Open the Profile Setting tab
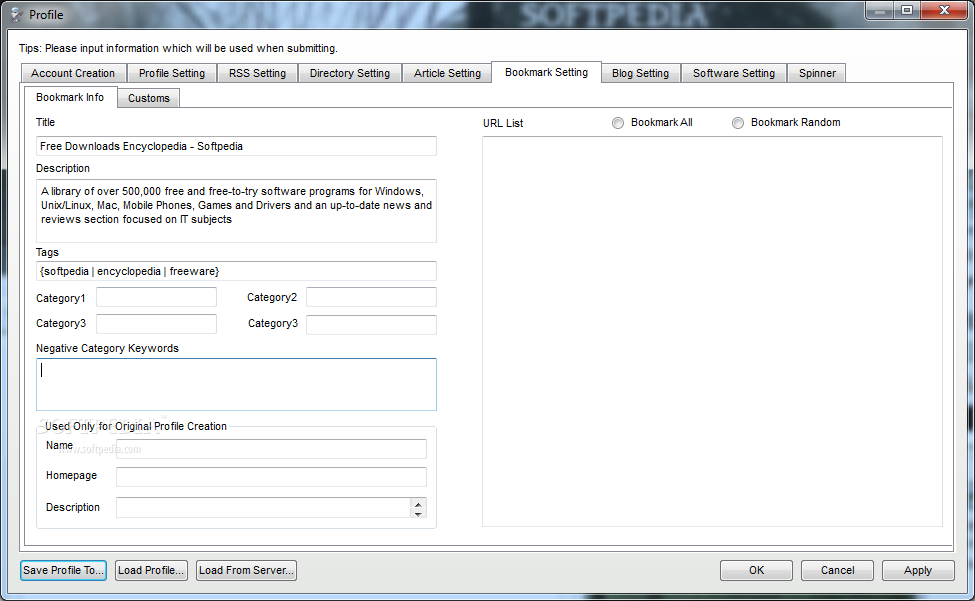 [x=172, y=73]
